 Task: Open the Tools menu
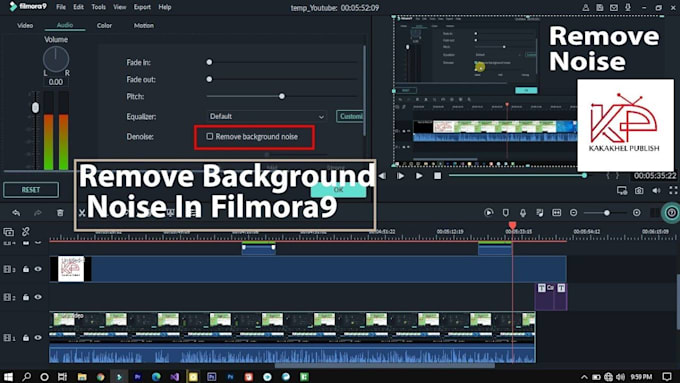[x=98, y=7]
